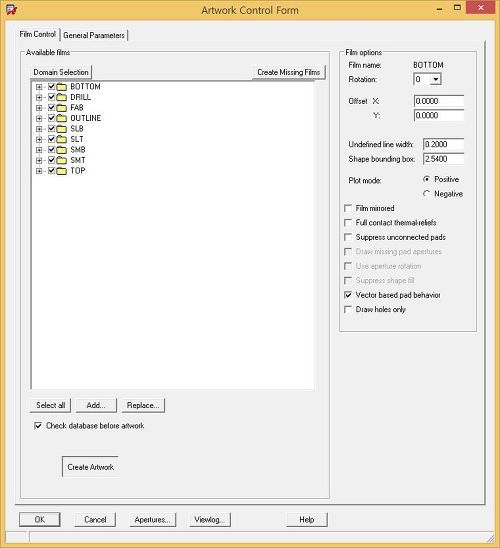500x548 pixels.
Task: Click the TOP film folder icon
Action: [x=61, y=171]
